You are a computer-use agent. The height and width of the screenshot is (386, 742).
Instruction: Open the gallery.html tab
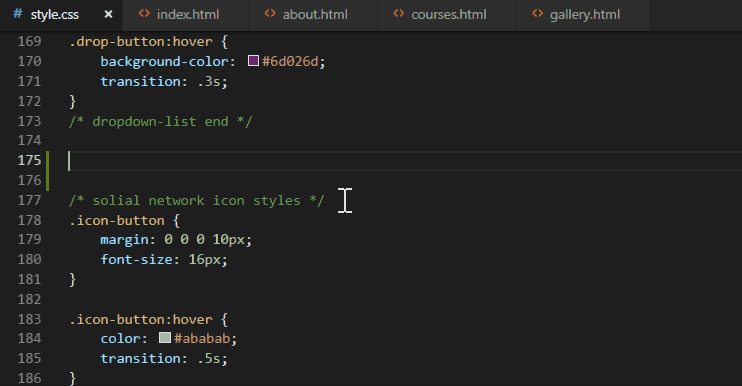pyautogui.click(x=582, y=15)
